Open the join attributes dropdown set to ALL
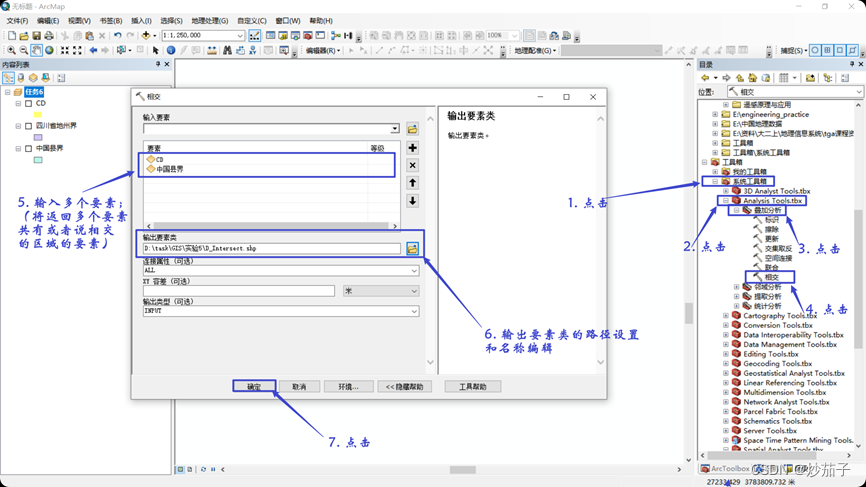The image size is (866, 487). 414,271
